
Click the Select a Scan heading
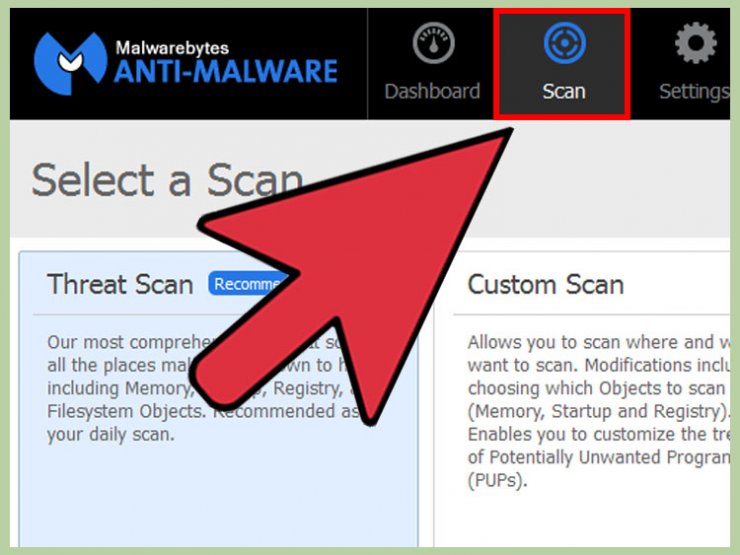[167, 180]
